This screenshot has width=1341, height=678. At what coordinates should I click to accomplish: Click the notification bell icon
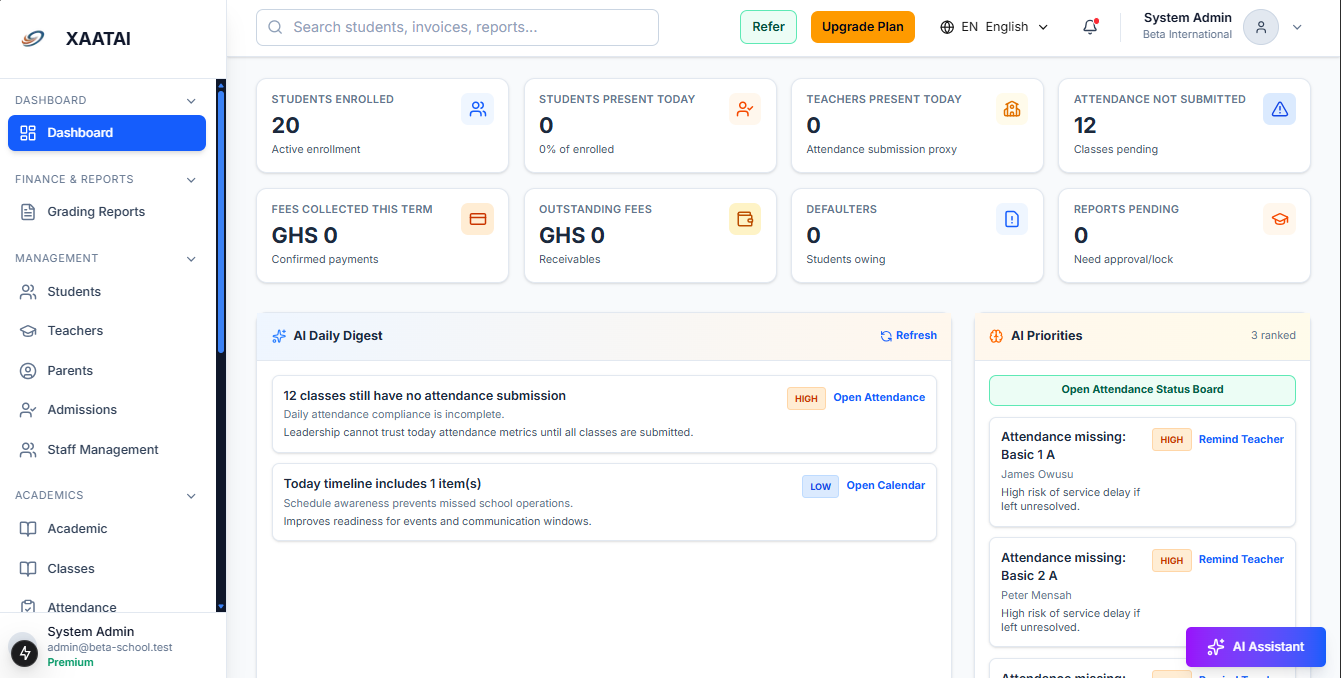[x=1090, y=27]
